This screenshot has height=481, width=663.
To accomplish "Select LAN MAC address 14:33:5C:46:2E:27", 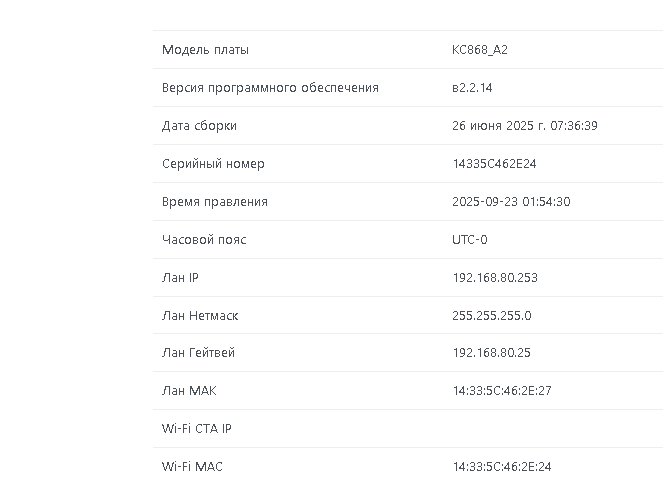I will [502, 391].
